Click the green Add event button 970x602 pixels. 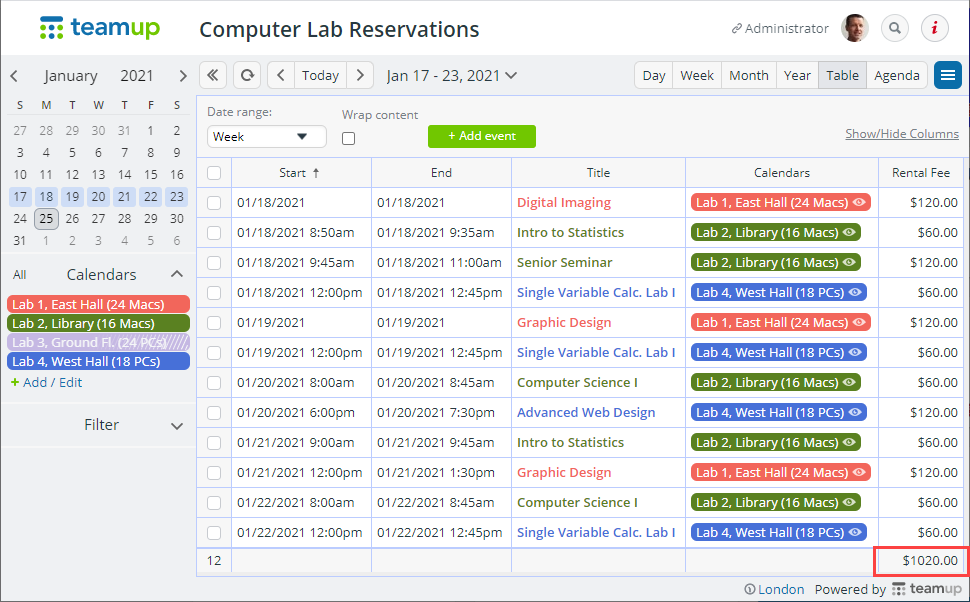point(482,136)
